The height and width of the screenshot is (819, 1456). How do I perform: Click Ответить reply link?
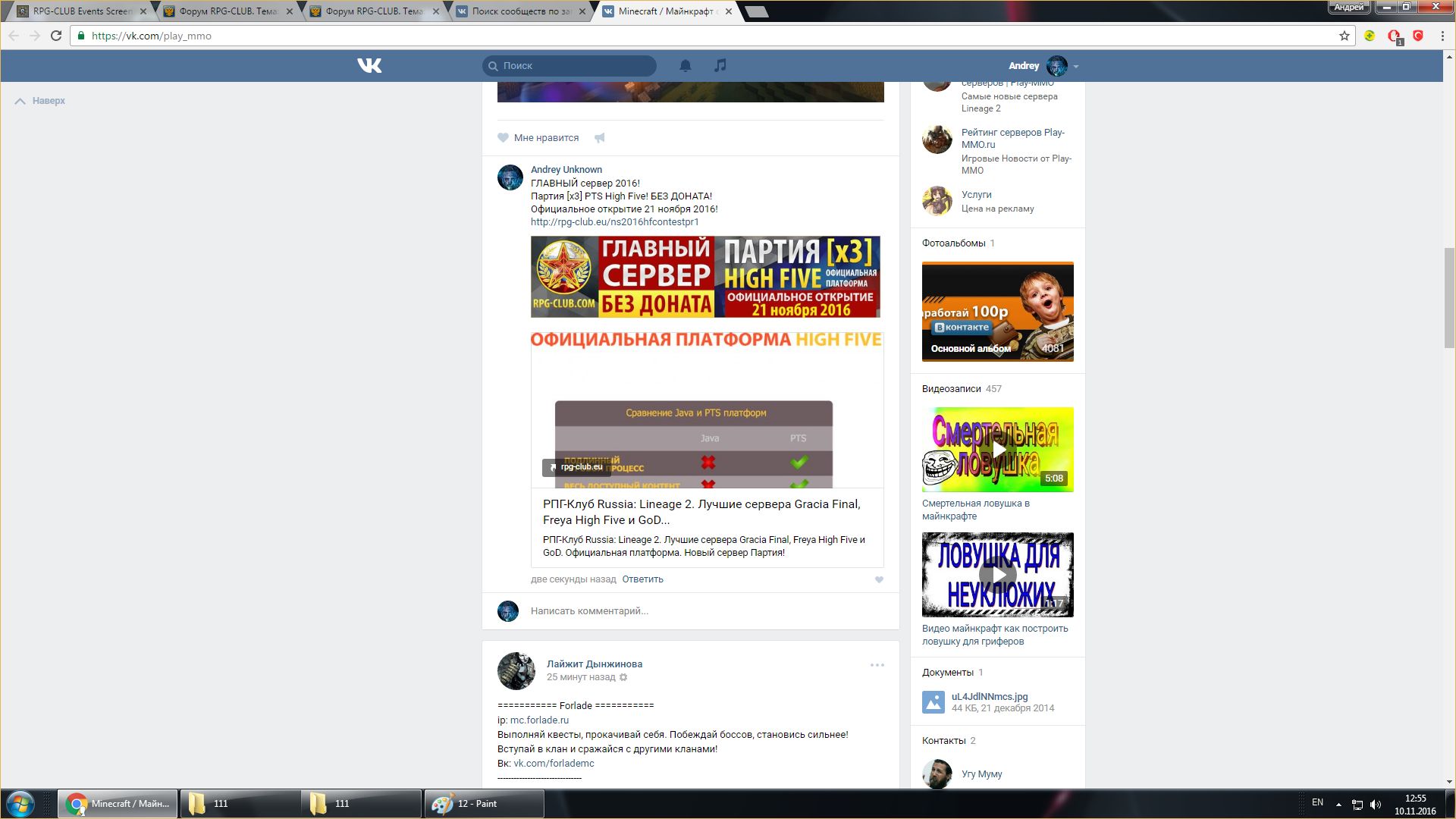[x=642, y=579]
